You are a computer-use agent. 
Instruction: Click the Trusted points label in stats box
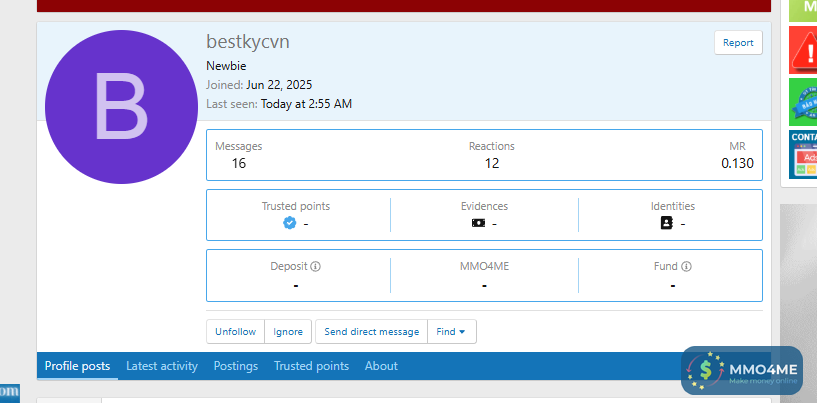click(x=296, y=206)
